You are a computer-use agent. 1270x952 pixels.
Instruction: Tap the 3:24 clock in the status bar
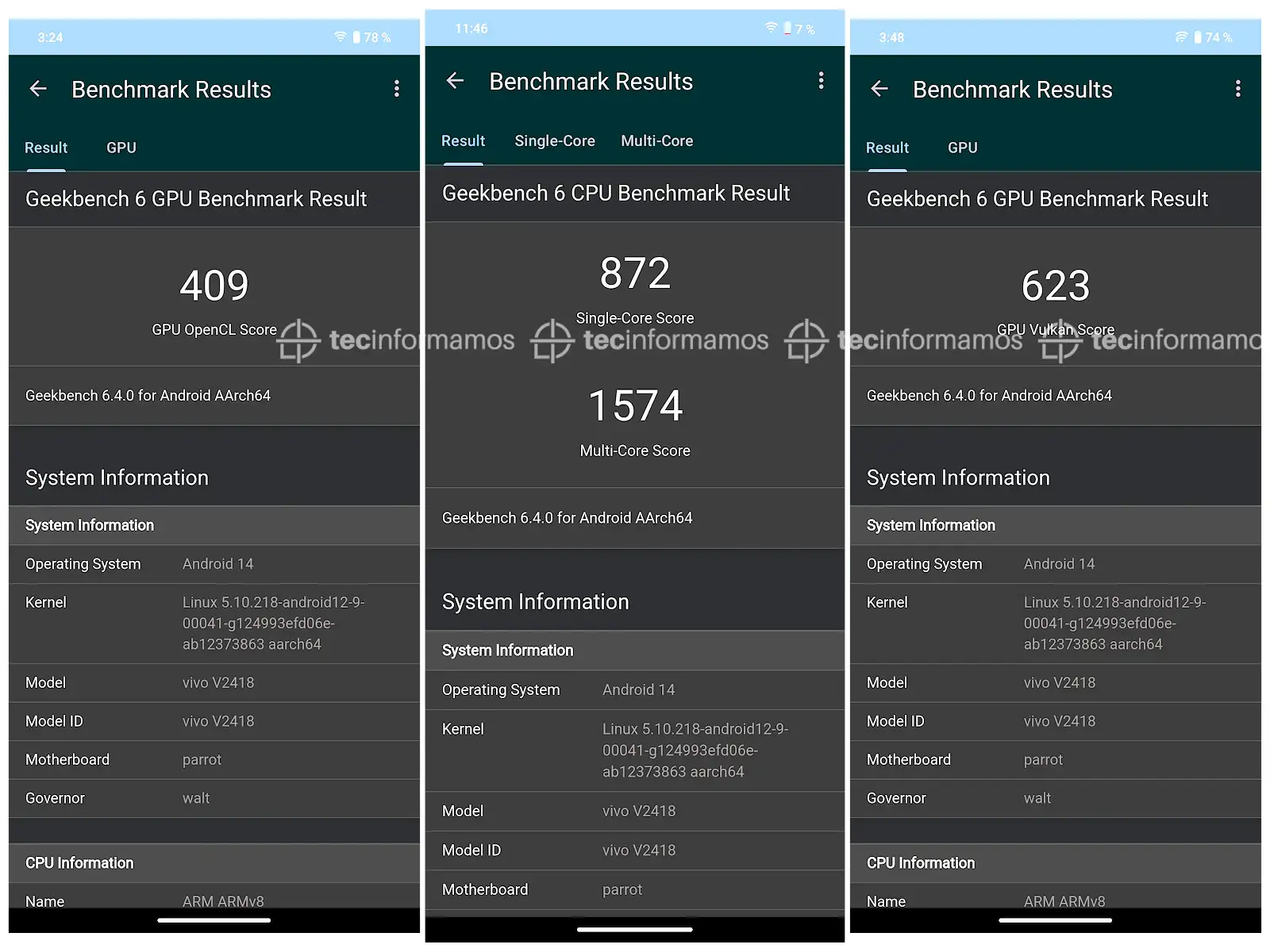50,37
